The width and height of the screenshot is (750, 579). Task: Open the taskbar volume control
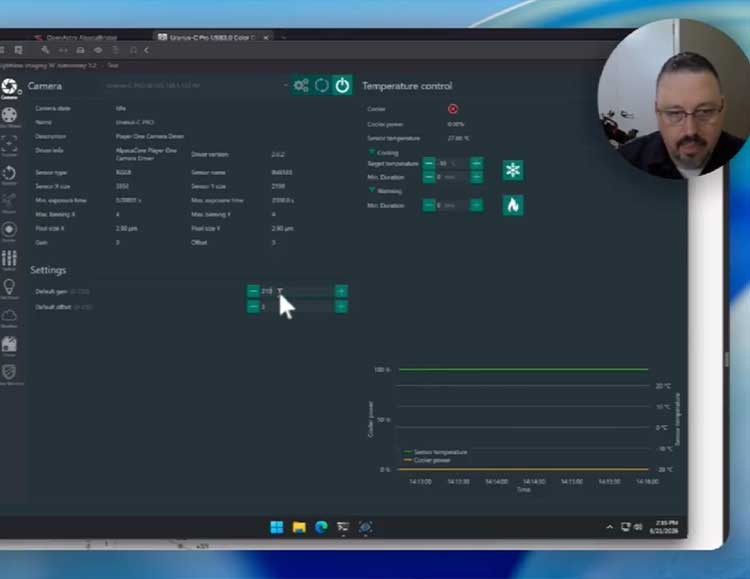tap(639, 527)
